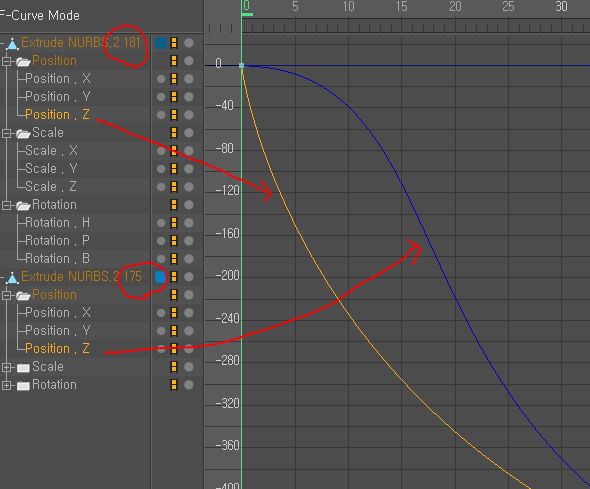Collapse the Position group under Extrude NURBS.2 175
This screenshot has height=489, width=590.
(x=6, y=295)
